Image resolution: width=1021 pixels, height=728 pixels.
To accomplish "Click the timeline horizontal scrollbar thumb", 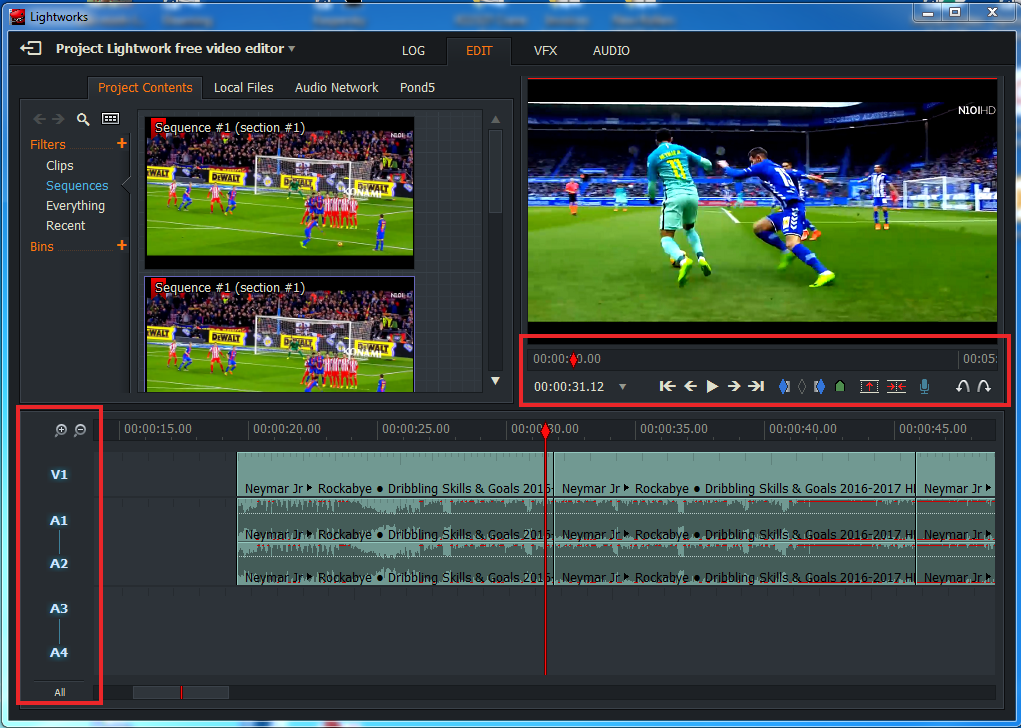I will pyautogui.click(x=180, y=692).
